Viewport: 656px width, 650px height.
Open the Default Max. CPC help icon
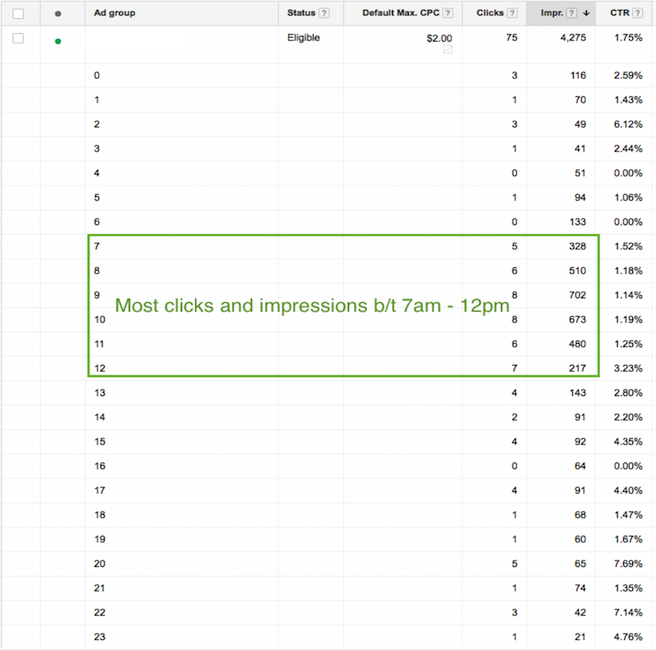click(x=446, y=13)
